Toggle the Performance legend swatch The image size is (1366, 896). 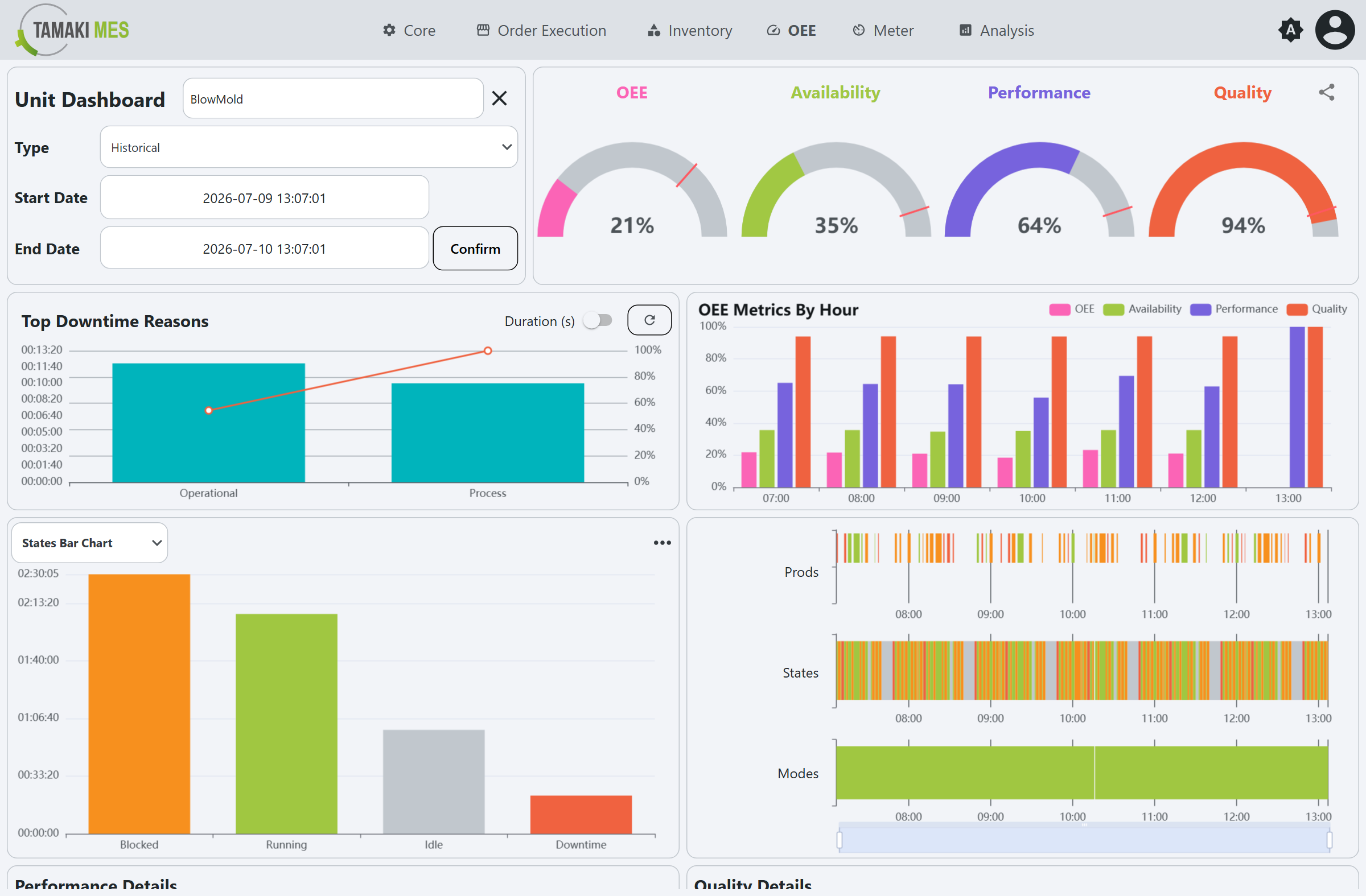click(1200, 309)
